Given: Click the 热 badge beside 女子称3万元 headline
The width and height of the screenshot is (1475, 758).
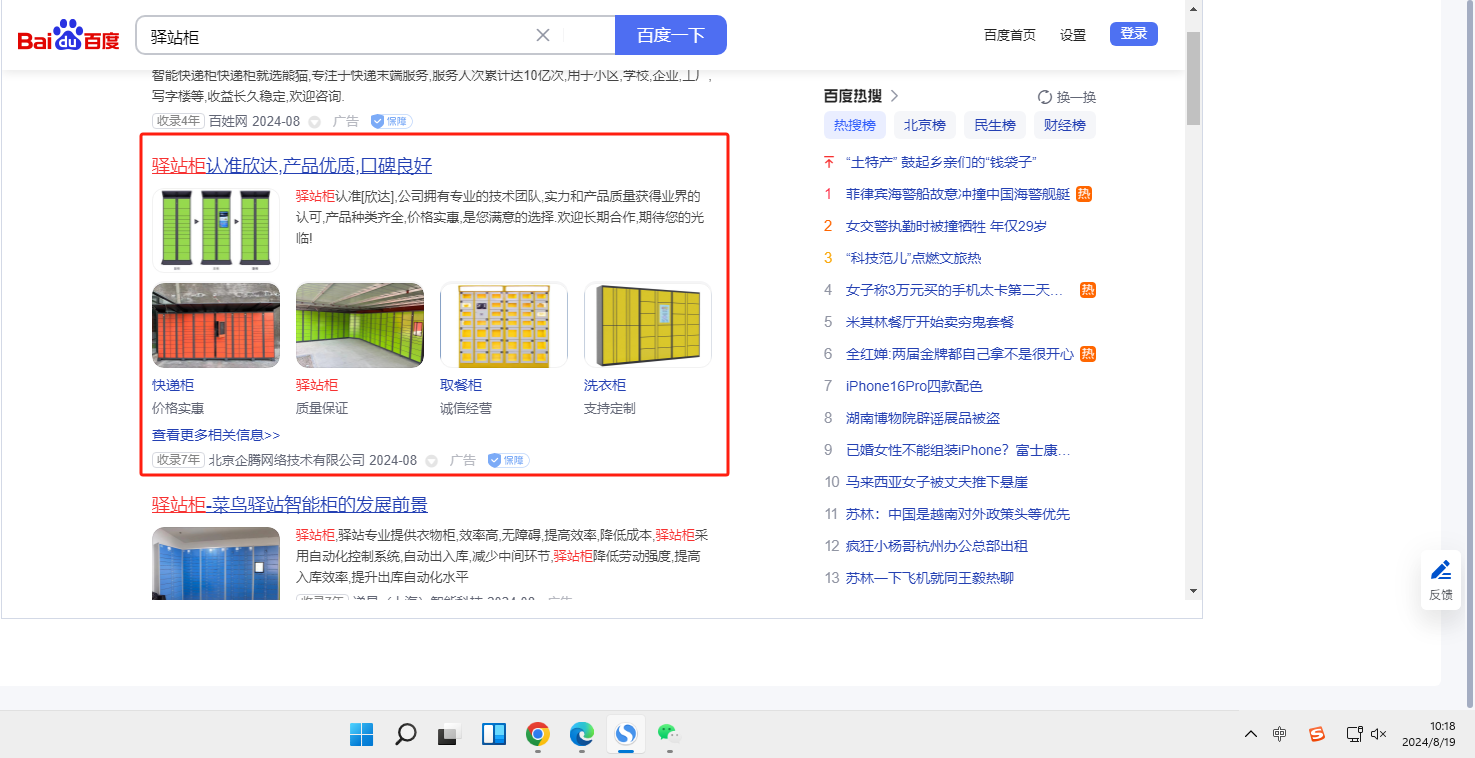Looking at the screenshot, I should (x=1088, y=290).
